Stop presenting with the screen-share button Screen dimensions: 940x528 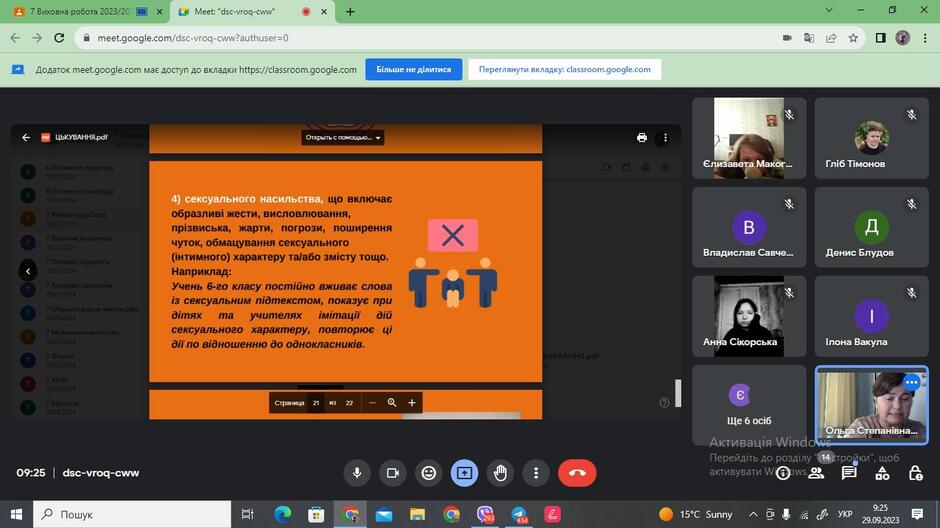tap(464, 473)
